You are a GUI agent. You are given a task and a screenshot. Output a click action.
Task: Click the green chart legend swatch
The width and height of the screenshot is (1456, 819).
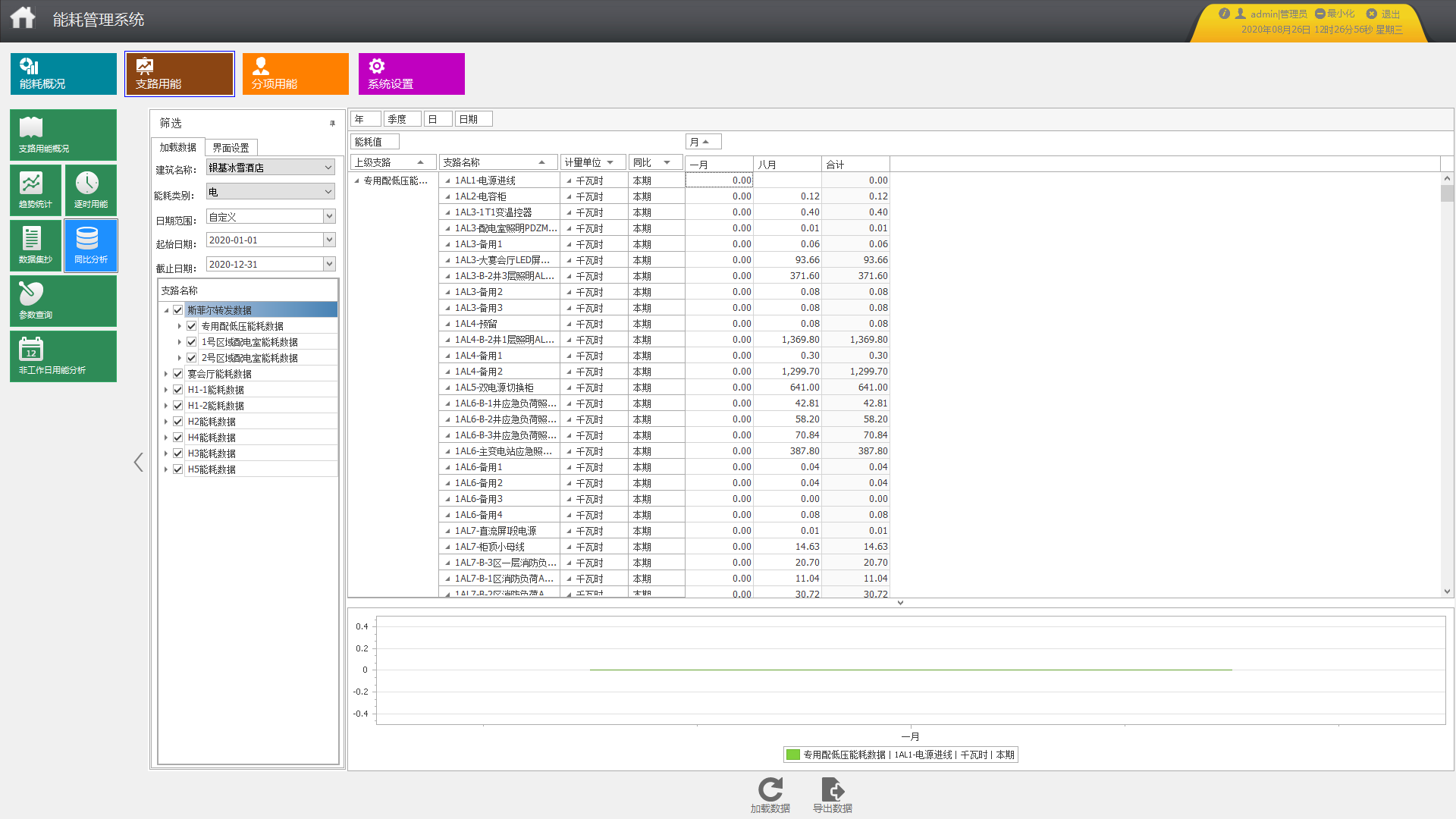(793, 755)
